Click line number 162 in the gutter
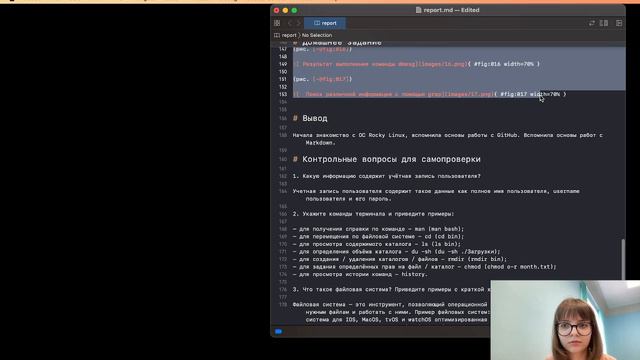Screen dimensions: 640x360 (283, 176)
